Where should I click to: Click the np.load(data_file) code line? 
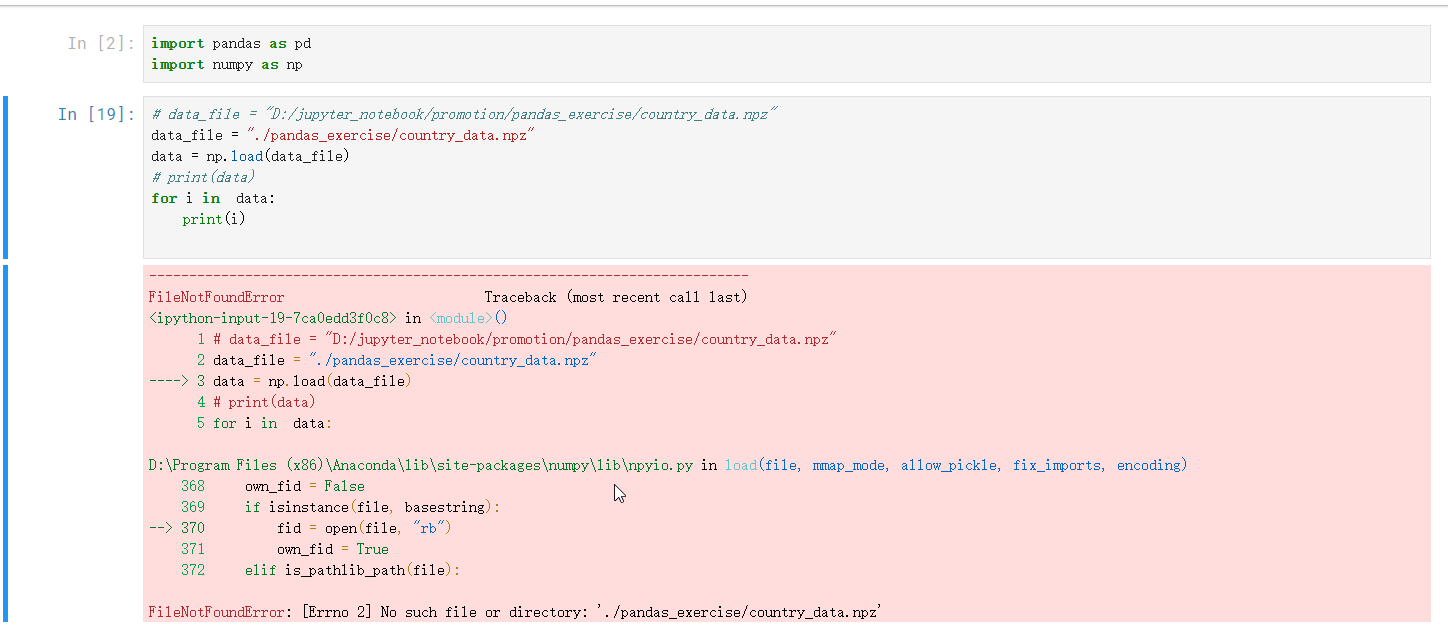click(250, 156)
